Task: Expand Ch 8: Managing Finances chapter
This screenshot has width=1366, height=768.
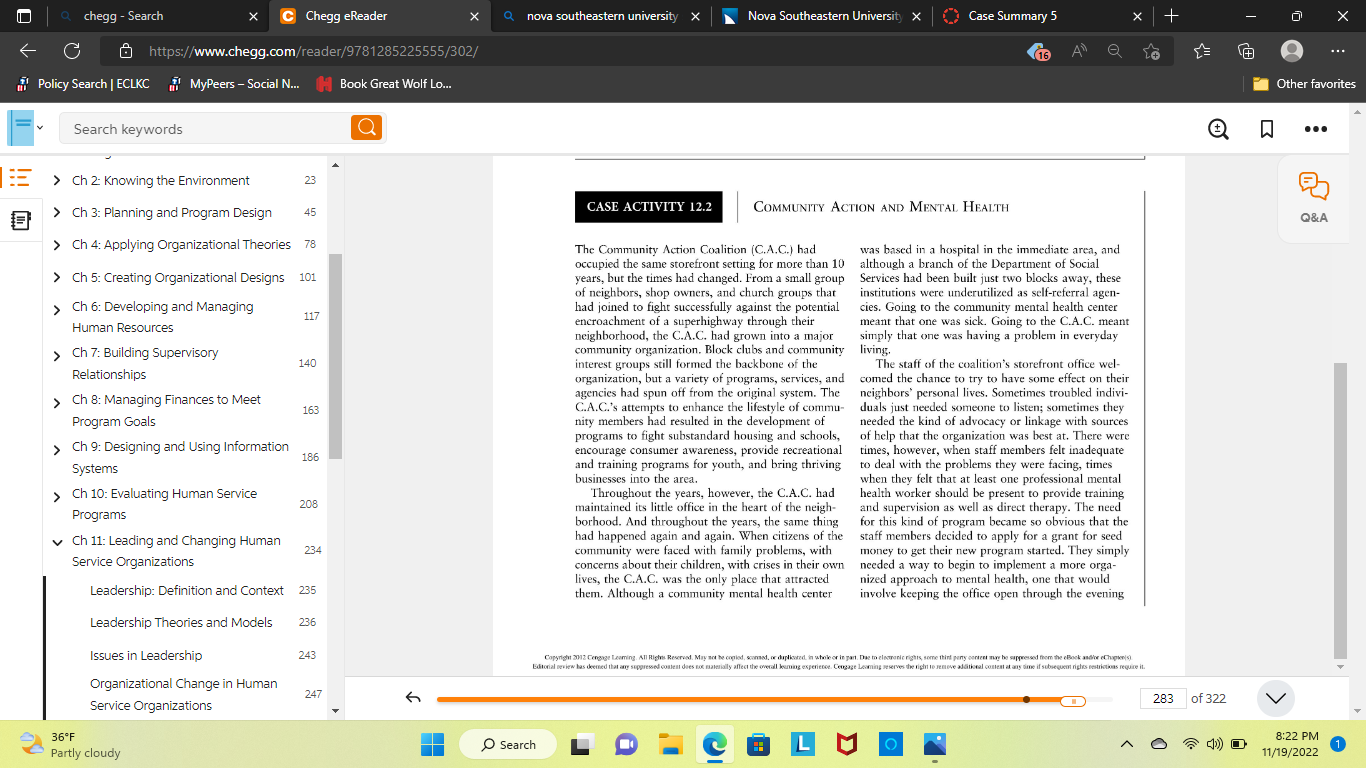Action: (x=57, y=402)
